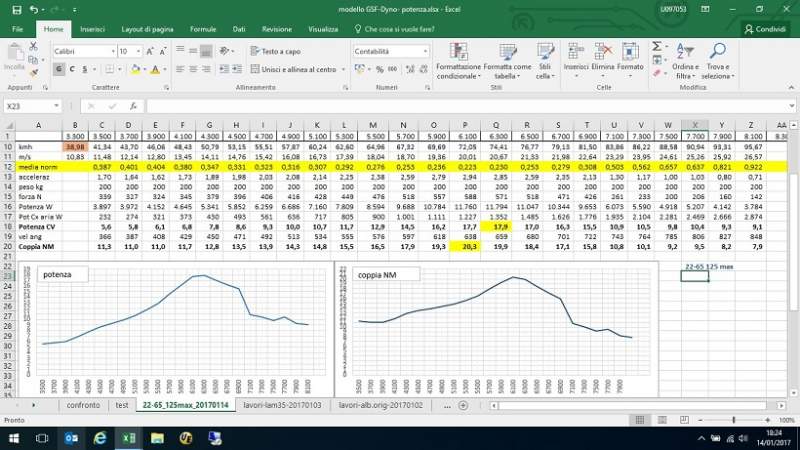This screenshot has height=450, width=800.
Task: Click the Undo arrow icon
Action: (x=34, y=10)
